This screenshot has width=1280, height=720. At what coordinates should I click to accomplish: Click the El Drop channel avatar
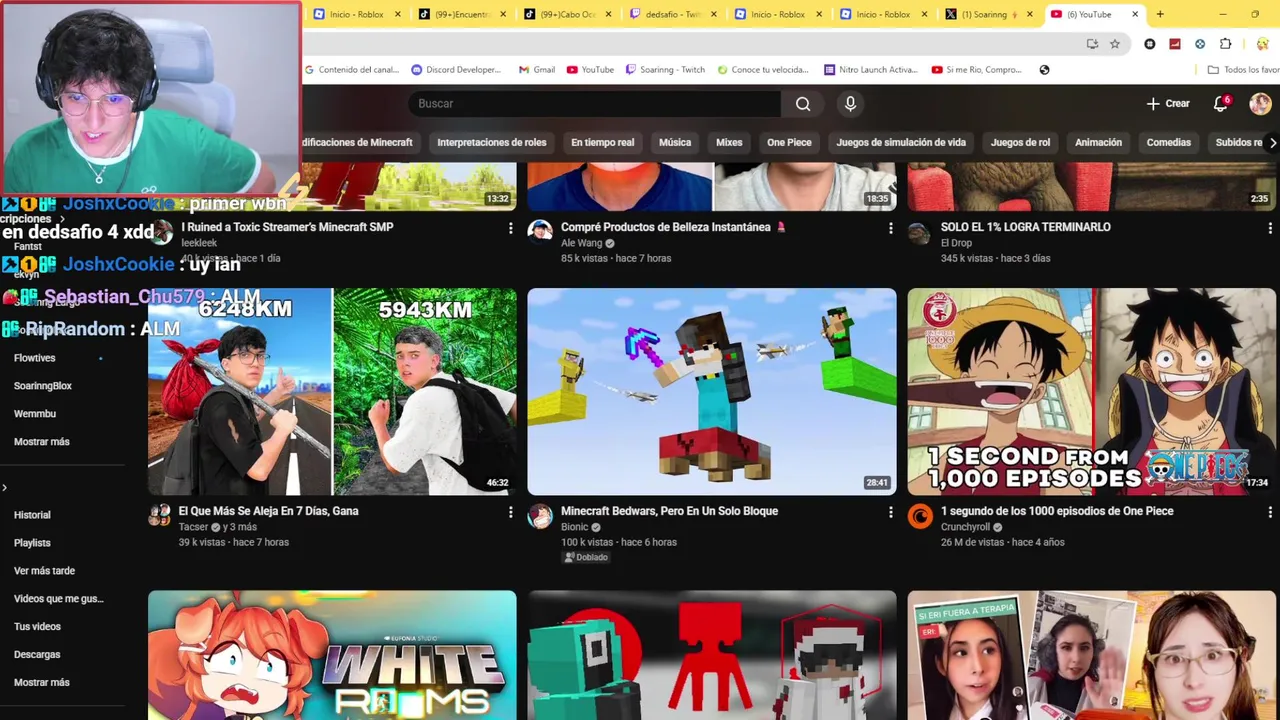(x=919, y=233)
